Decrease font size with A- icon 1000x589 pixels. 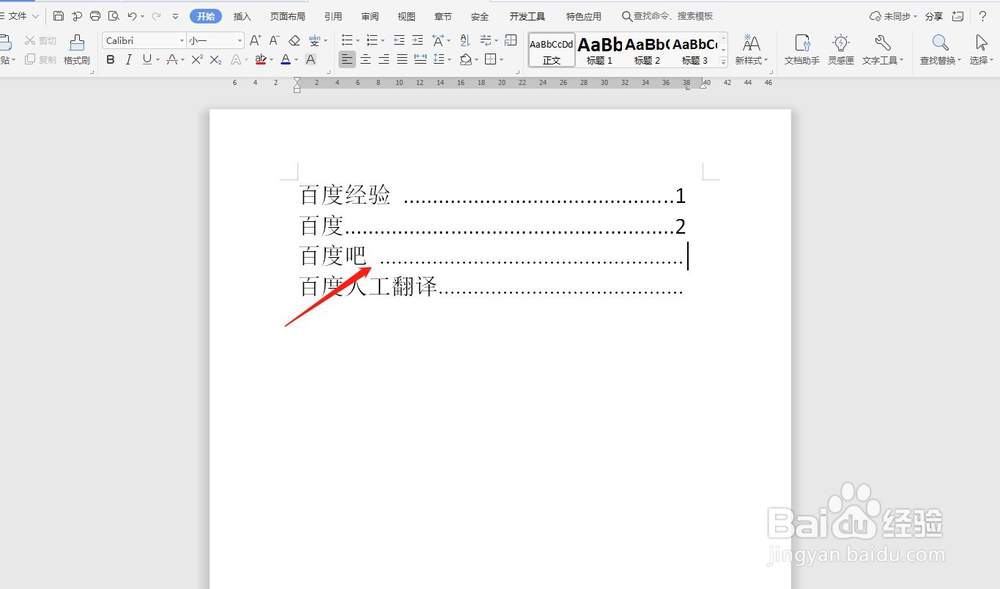pyautogui.click(x=274, y=40)
